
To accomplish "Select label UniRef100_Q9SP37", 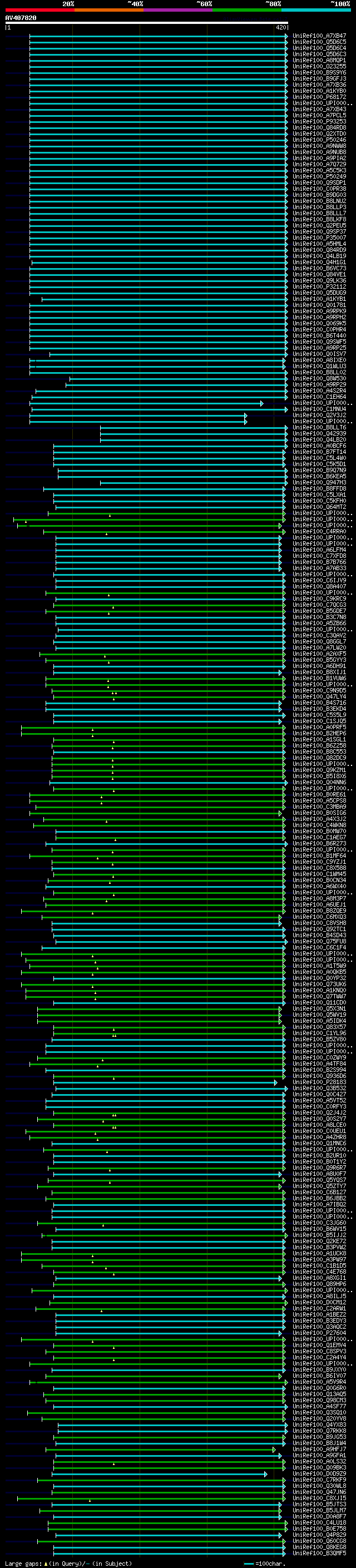I will point(319,231).
